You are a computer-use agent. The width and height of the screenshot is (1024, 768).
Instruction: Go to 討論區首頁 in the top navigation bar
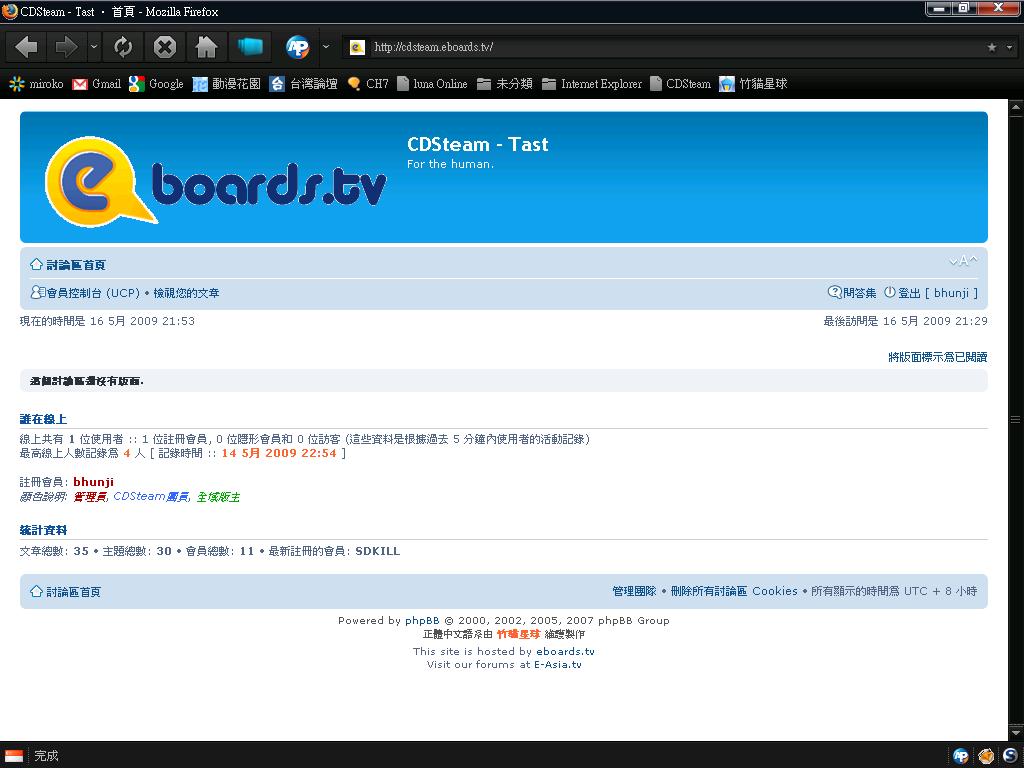(68, 264)
